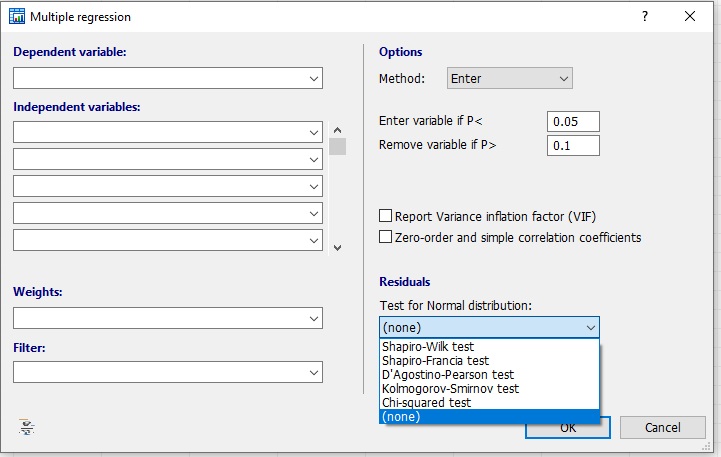Click the OK button
721x457 pixels.
(568, 429)
